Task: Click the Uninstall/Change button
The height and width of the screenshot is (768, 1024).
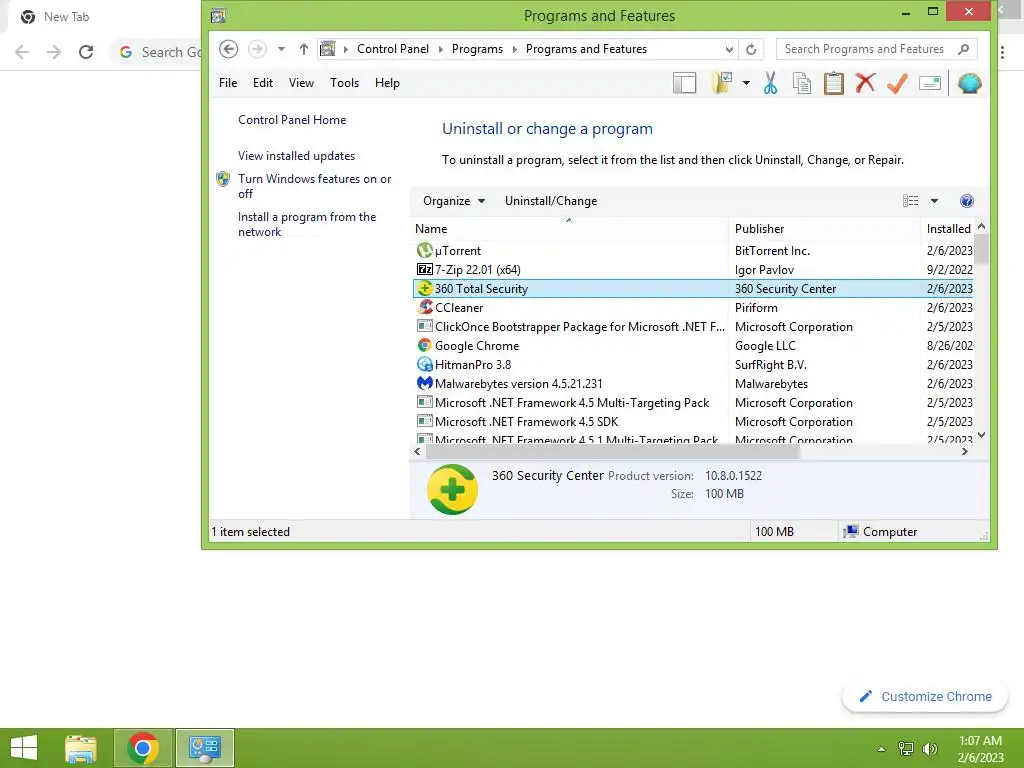Action: (551, 201)
